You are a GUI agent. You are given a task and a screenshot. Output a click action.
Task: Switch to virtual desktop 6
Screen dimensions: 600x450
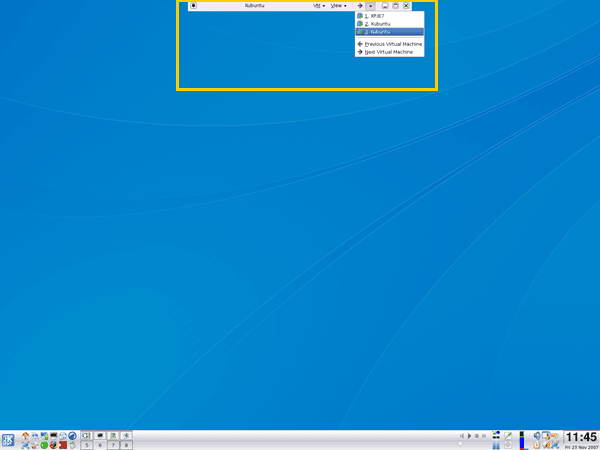click(x=100, y=445)
